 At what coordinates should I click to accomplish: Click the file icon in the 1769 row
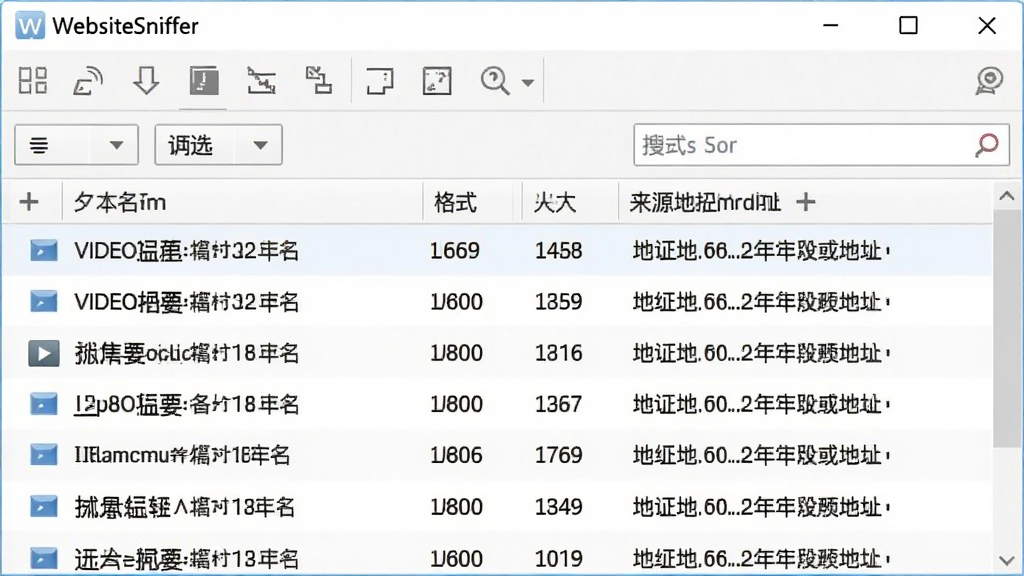point(44,455)
